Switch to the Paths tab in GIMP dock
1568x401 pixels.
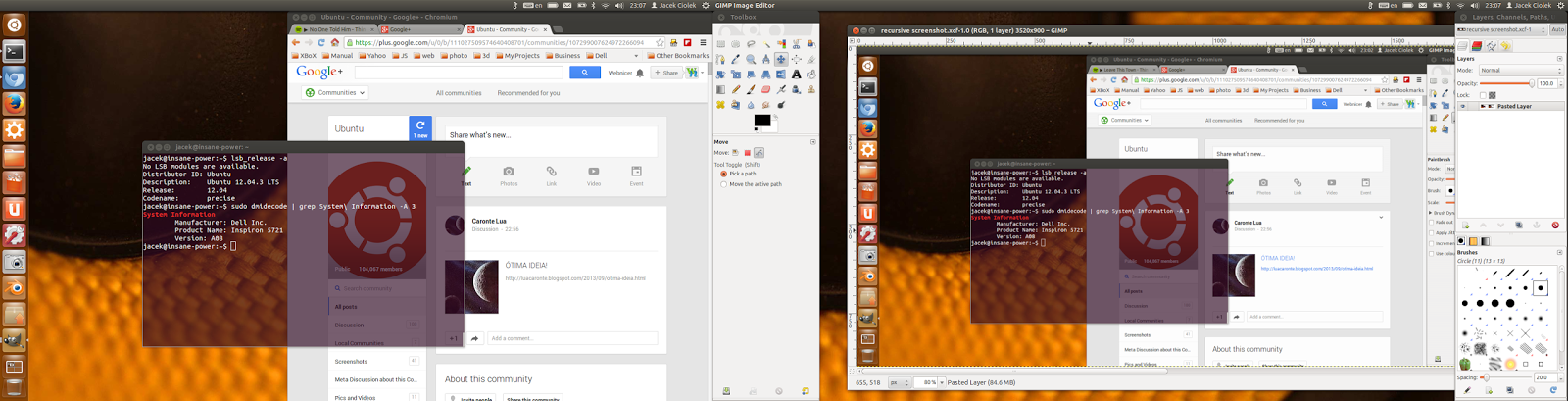click(1492, 46)
